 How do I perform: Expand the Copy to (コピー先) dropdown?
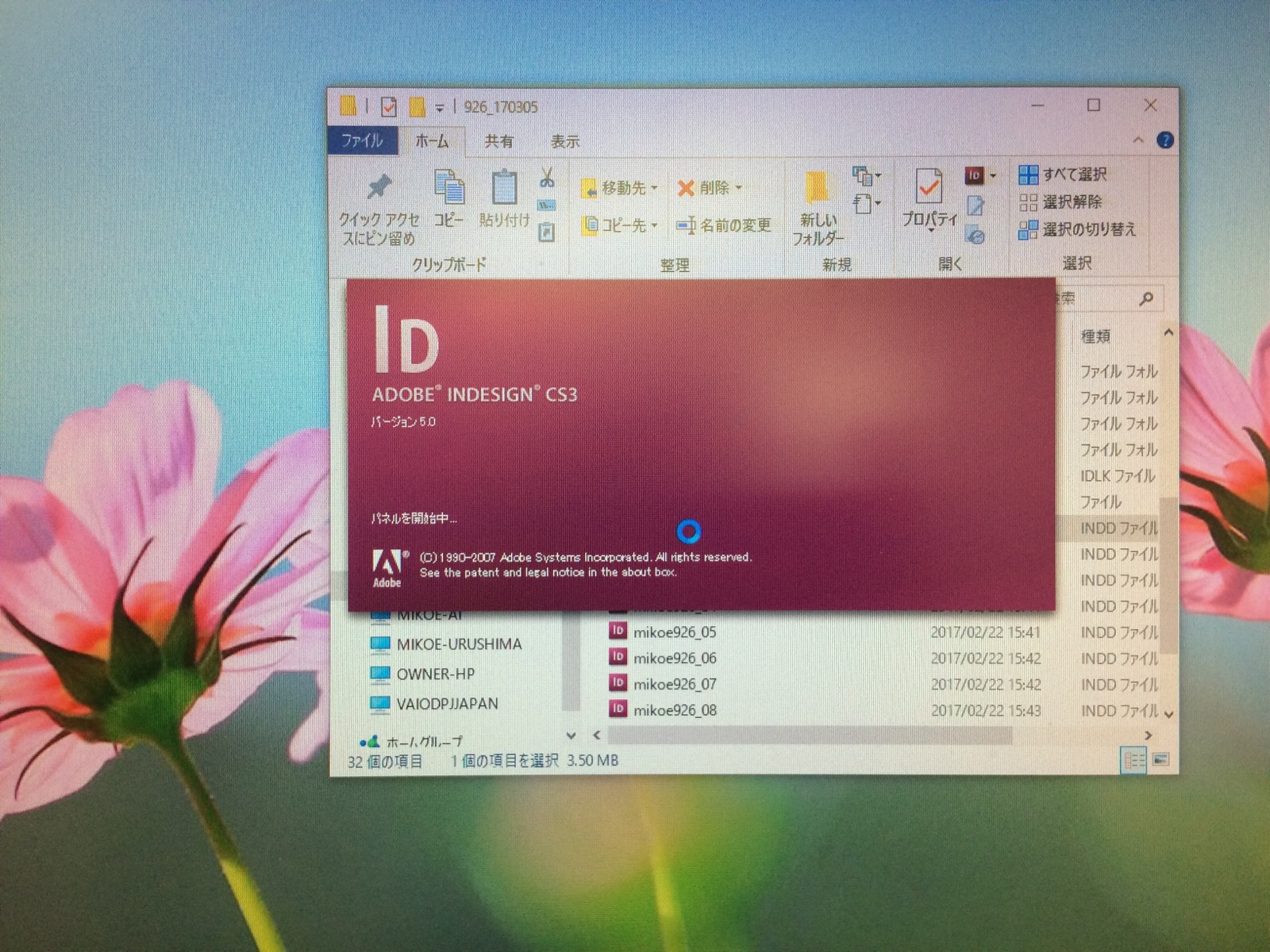pyautogui.click(x=654, y=226)
